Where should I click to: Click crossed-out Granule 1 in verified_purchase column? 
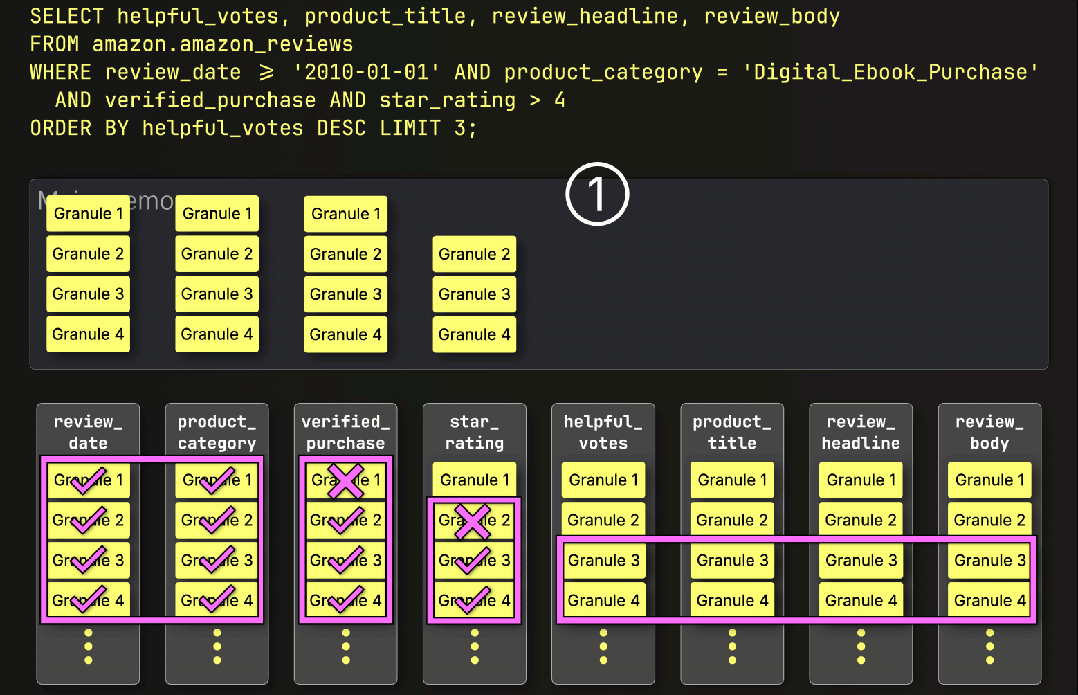345,480
